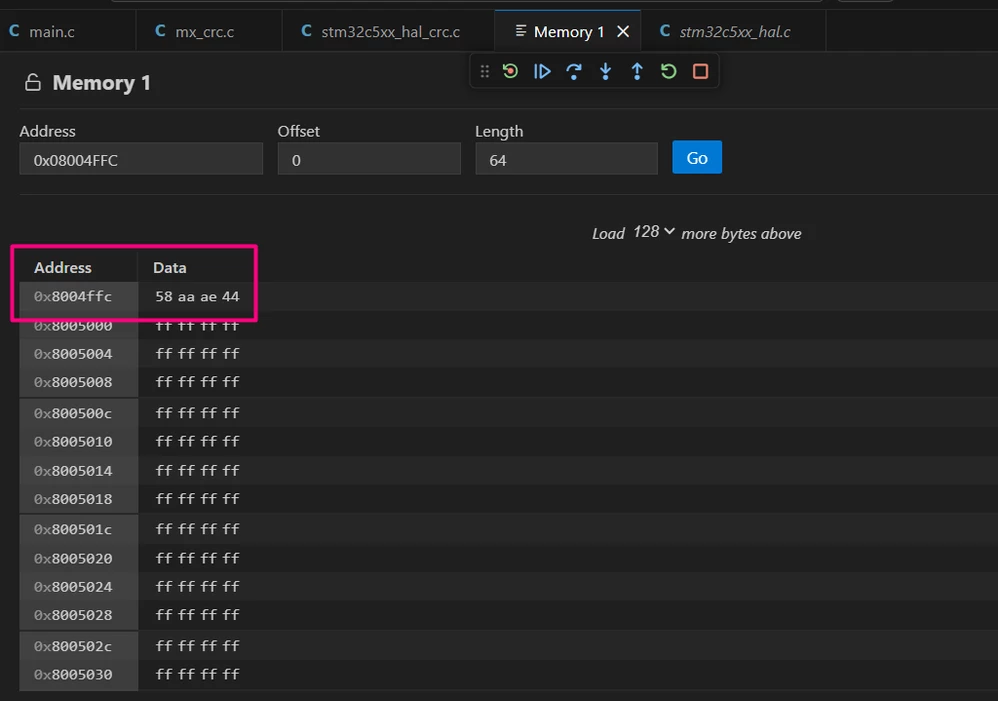Close the Memory 1 tab
Viewport: 998px width, 701px height.
(x=623, y=31)
